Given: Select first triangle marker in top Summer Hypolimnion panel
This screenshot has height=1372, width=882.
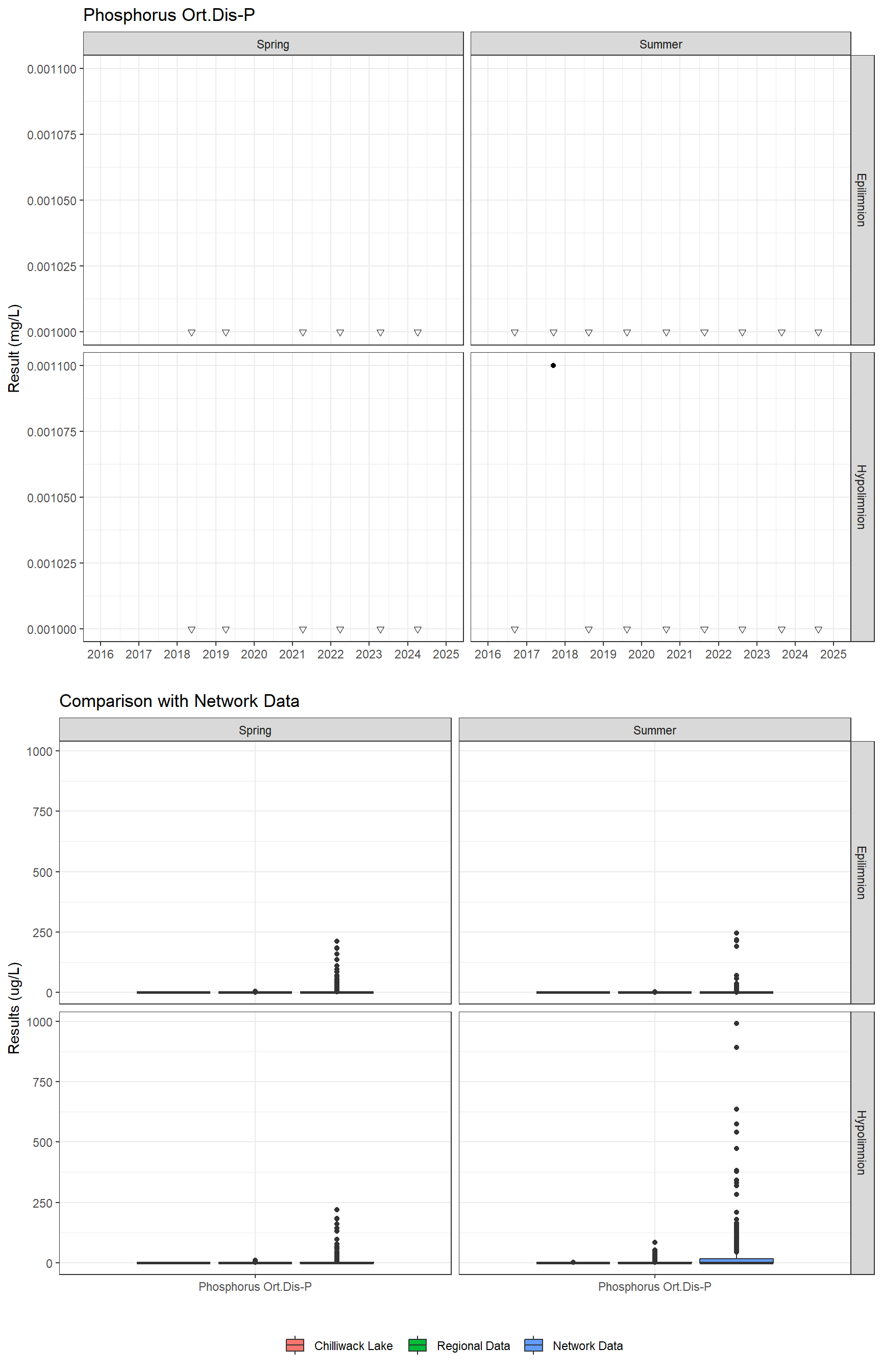Looking at the screenshot, I should 514,630.
